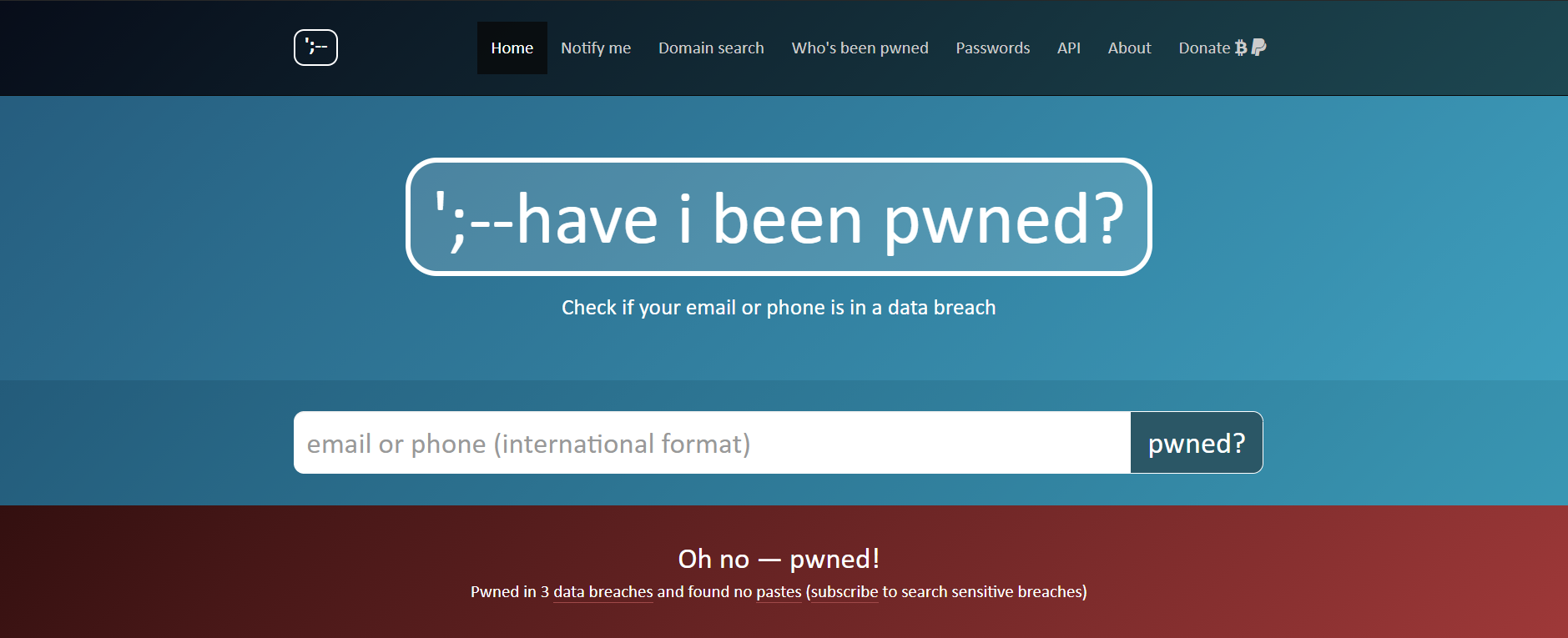Click the PayPal donate icon

tap(1259, 48)
